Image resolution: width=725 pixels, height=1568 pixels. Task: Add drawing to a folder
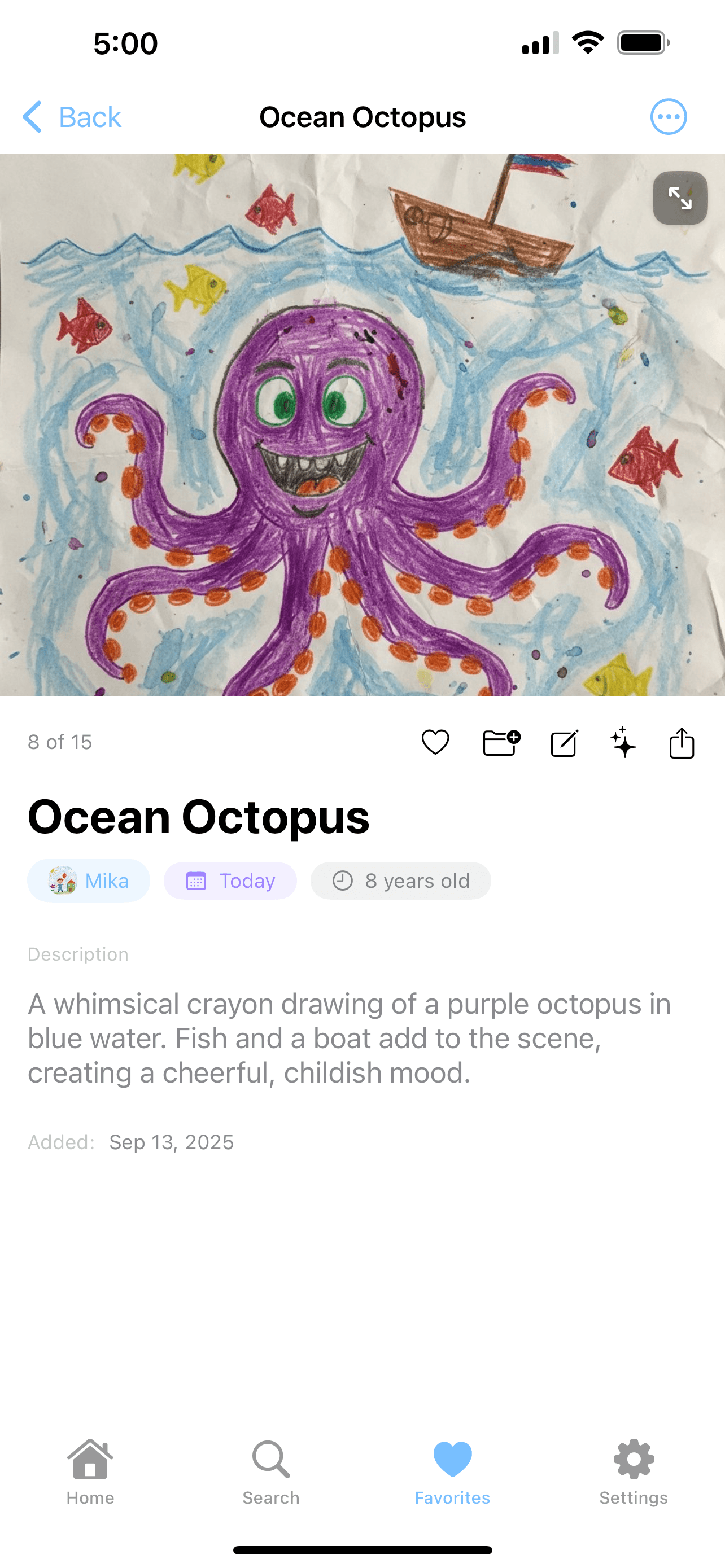click(x=501, y=742)
